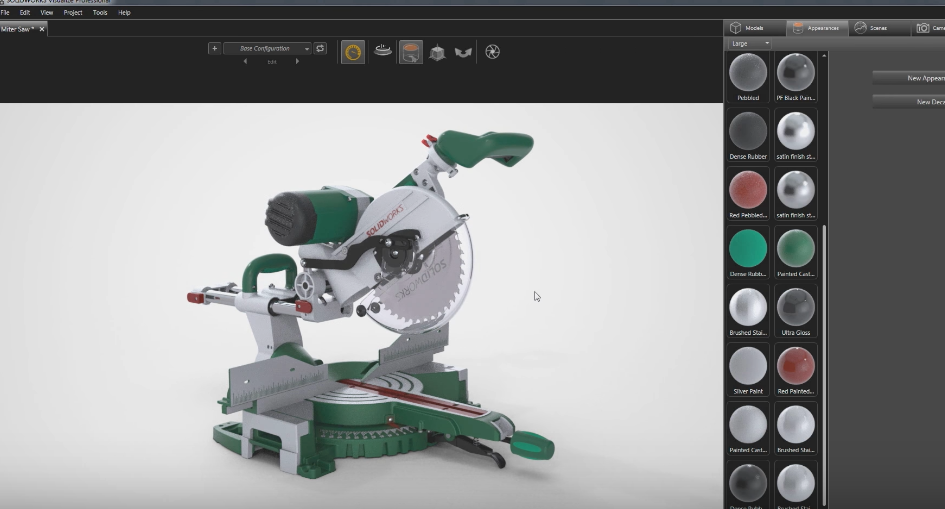Select the appearance selection mode bucket icon
The width and height of the screenshot is (945, 509).
pyautogui.click(x=410, y=52)
